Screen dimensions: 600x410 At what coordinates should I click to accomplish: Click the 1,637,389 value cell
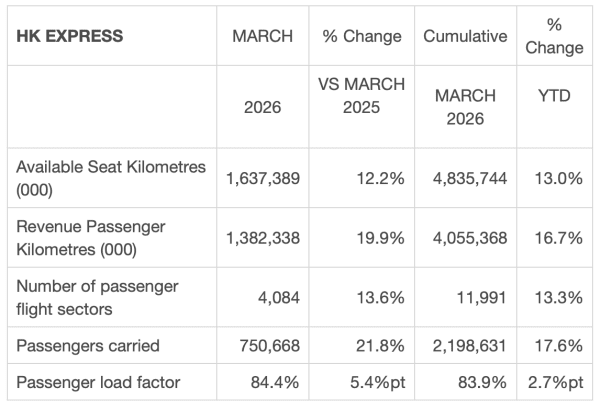coord(264,178)
